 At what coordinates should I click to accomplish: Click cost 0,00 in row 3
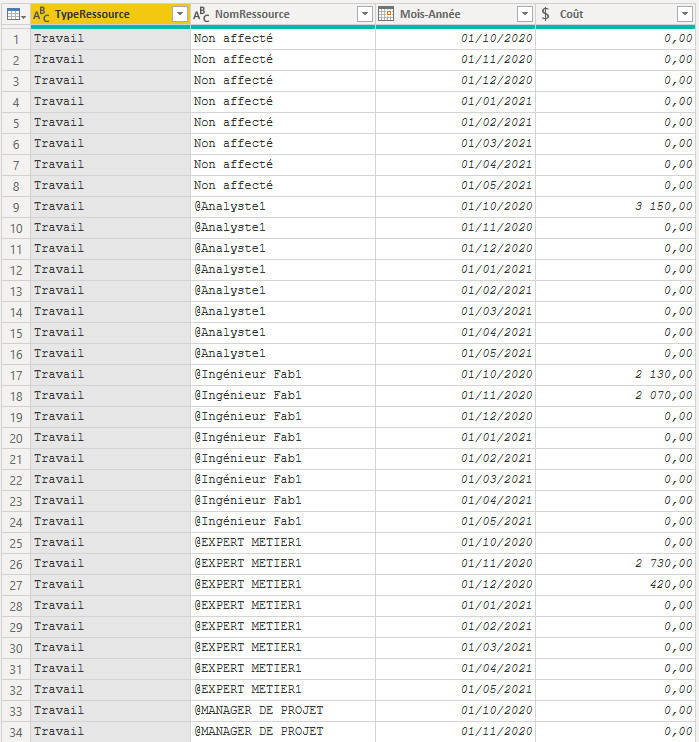678,80
